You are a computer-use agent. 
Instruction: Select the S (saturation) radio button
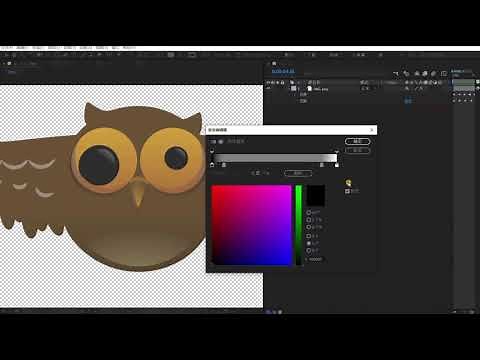click(x=309, y=220)
